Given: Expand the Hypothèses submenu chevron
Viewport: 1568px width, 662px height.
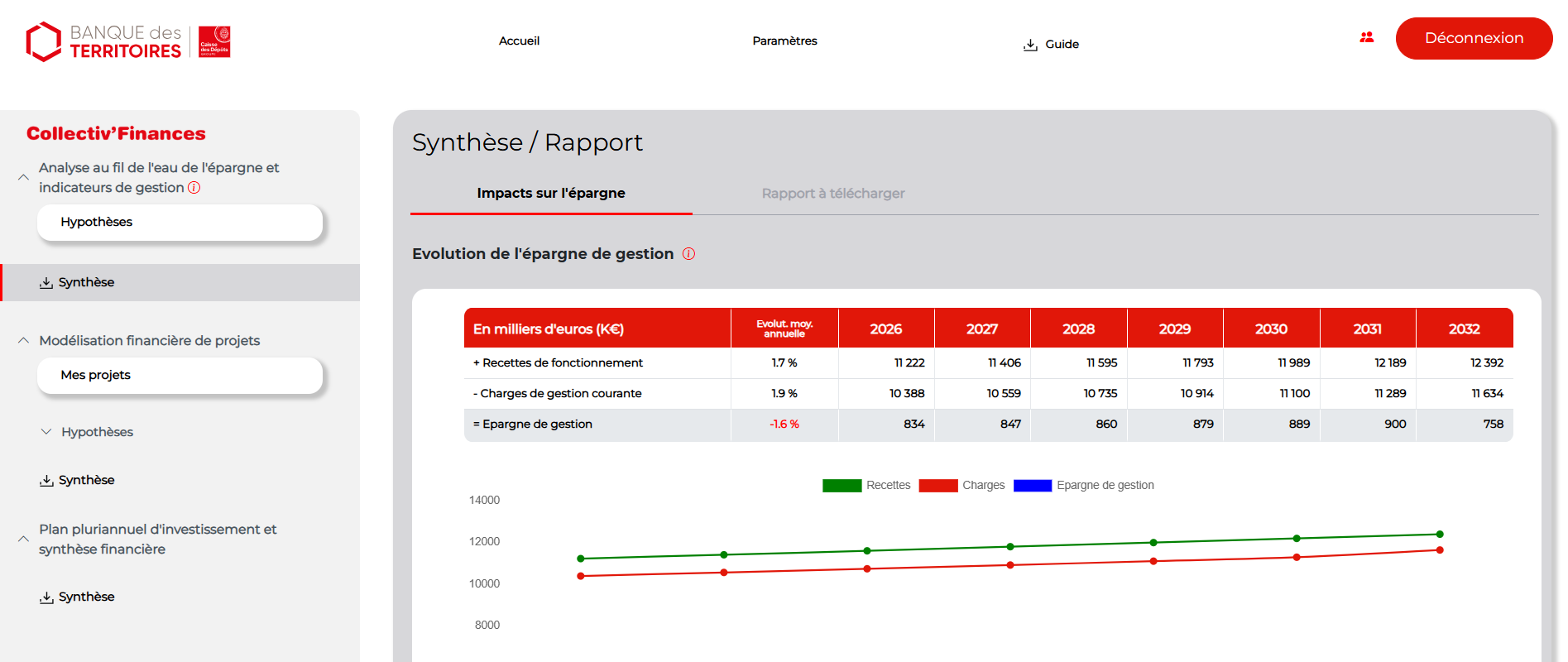Looking at the screenshot, I should click(46, 432).
